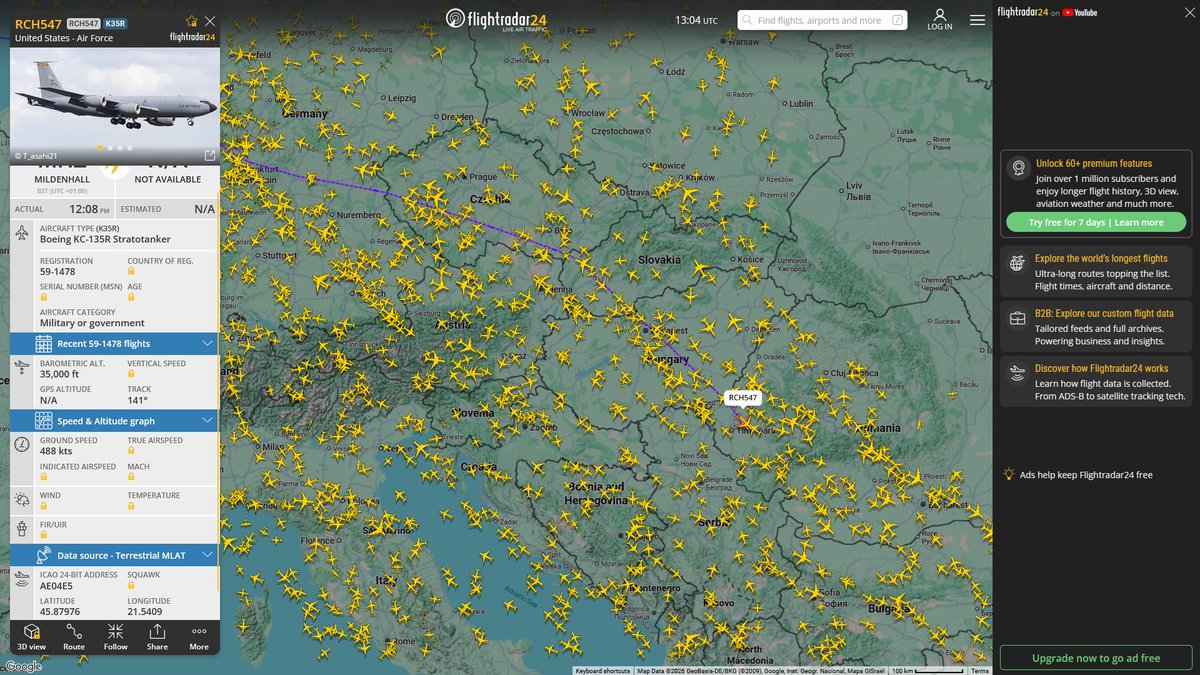Add RCH547 to bookmarks with the star icon
Image resolution: width=1200 pixels, height=675 pixels.
click(x=192, y=21)
